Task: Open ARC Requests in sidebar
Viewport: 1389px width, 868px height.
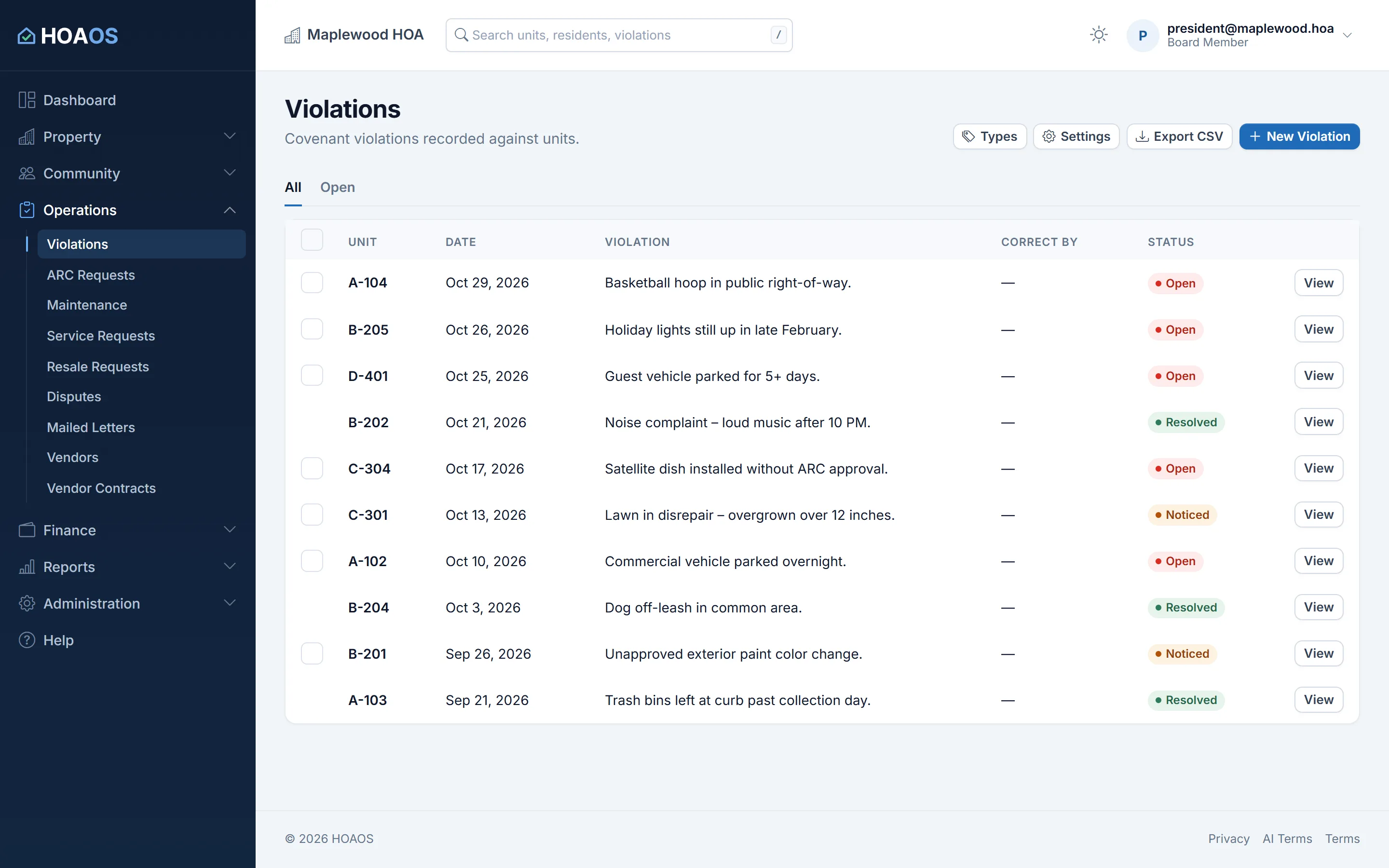Action: [x=91, y=275]
